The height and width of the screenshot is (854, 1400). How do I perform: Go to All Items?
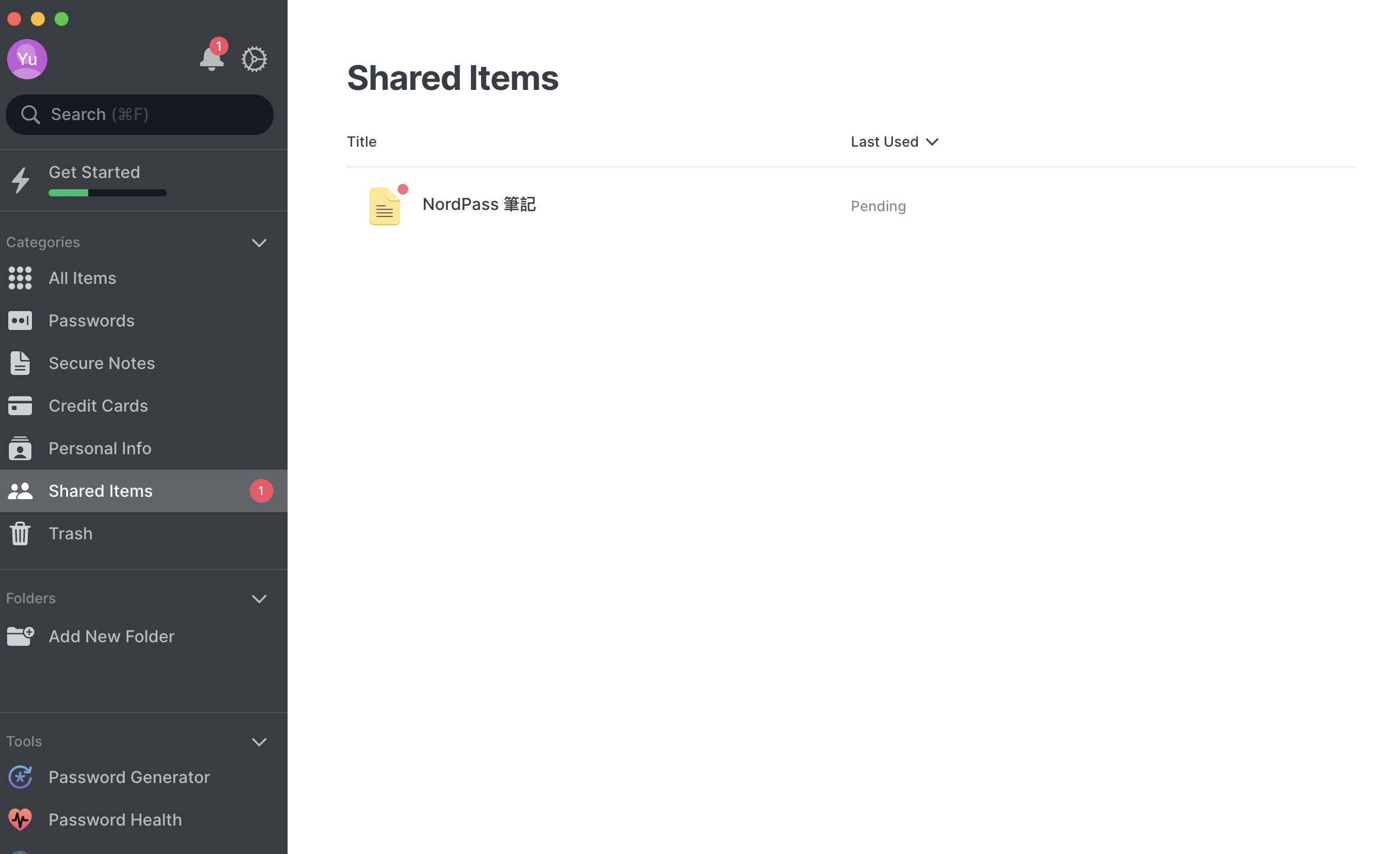tap(143, 278)
